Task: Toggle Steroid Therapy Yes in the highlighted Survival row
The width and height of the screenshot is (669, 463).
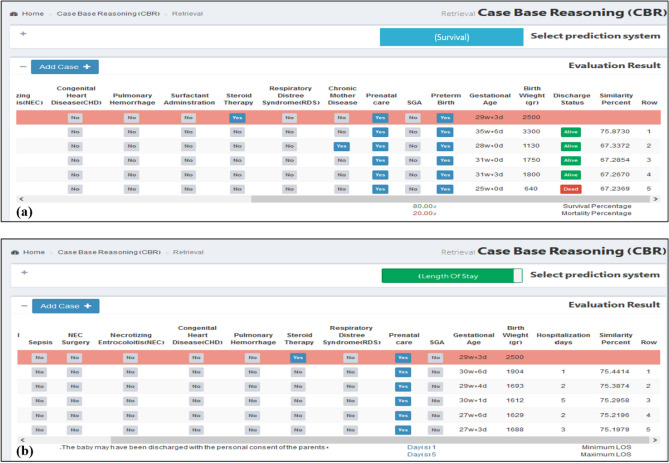Action: [x=236, y=117]
